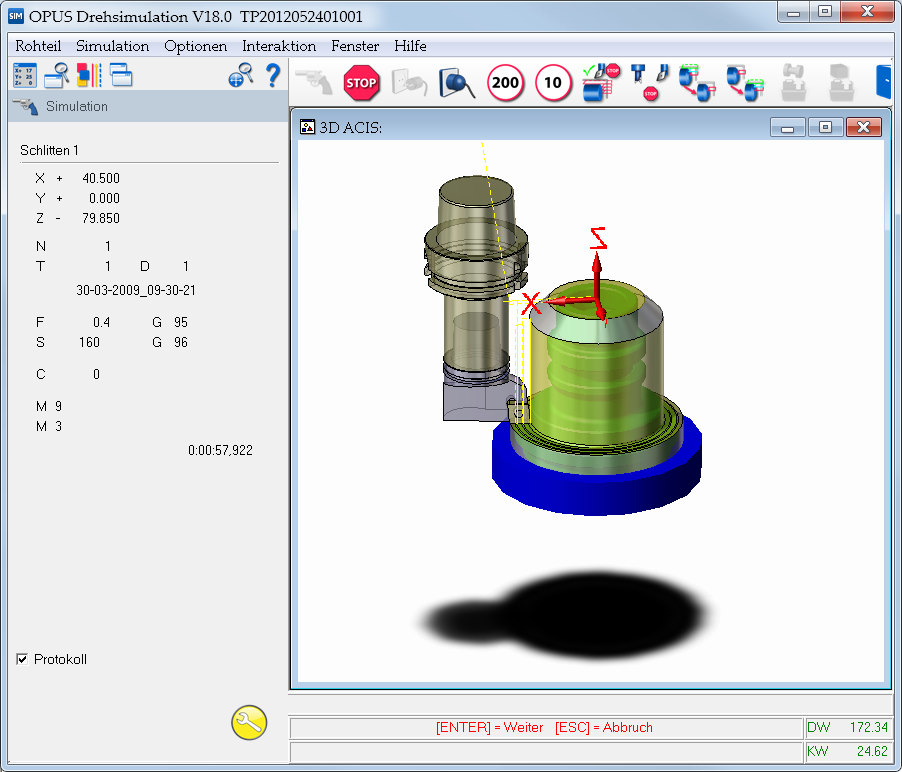Close the 3D ACIS window
This screenshot has height=772, width=902.
coord(863,127)
